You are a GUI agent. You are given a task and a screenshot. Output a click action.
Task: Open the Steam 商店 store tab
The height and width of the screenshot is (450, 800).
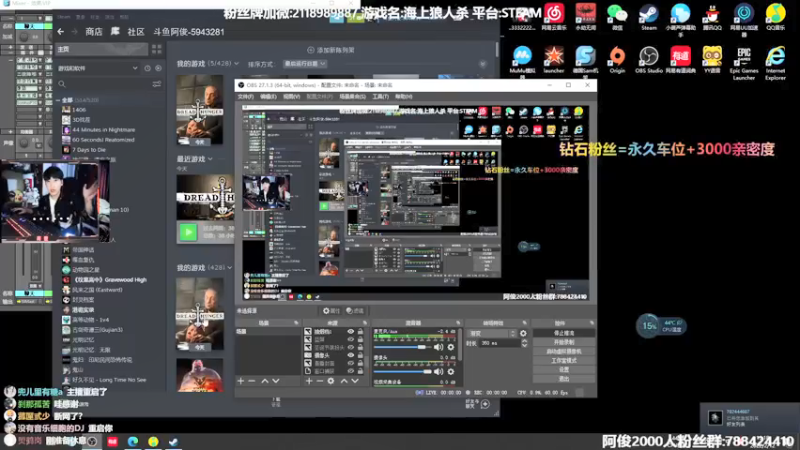click(93, 32)
